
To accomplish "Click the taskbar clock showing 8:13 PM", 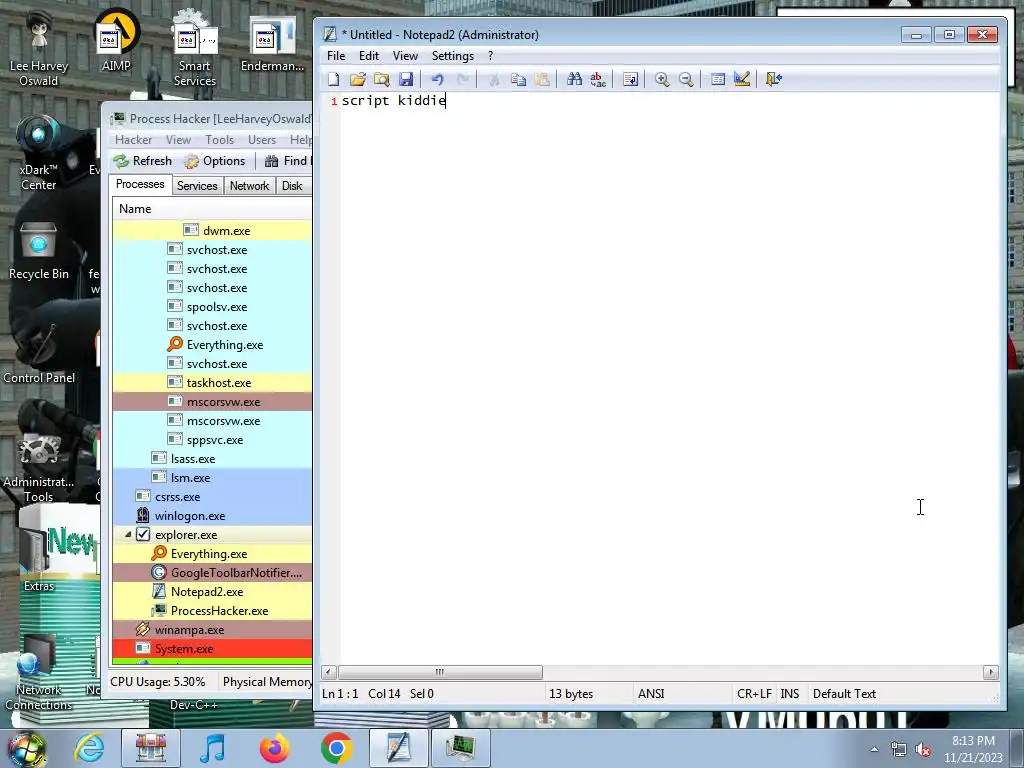I will (973, 749).
